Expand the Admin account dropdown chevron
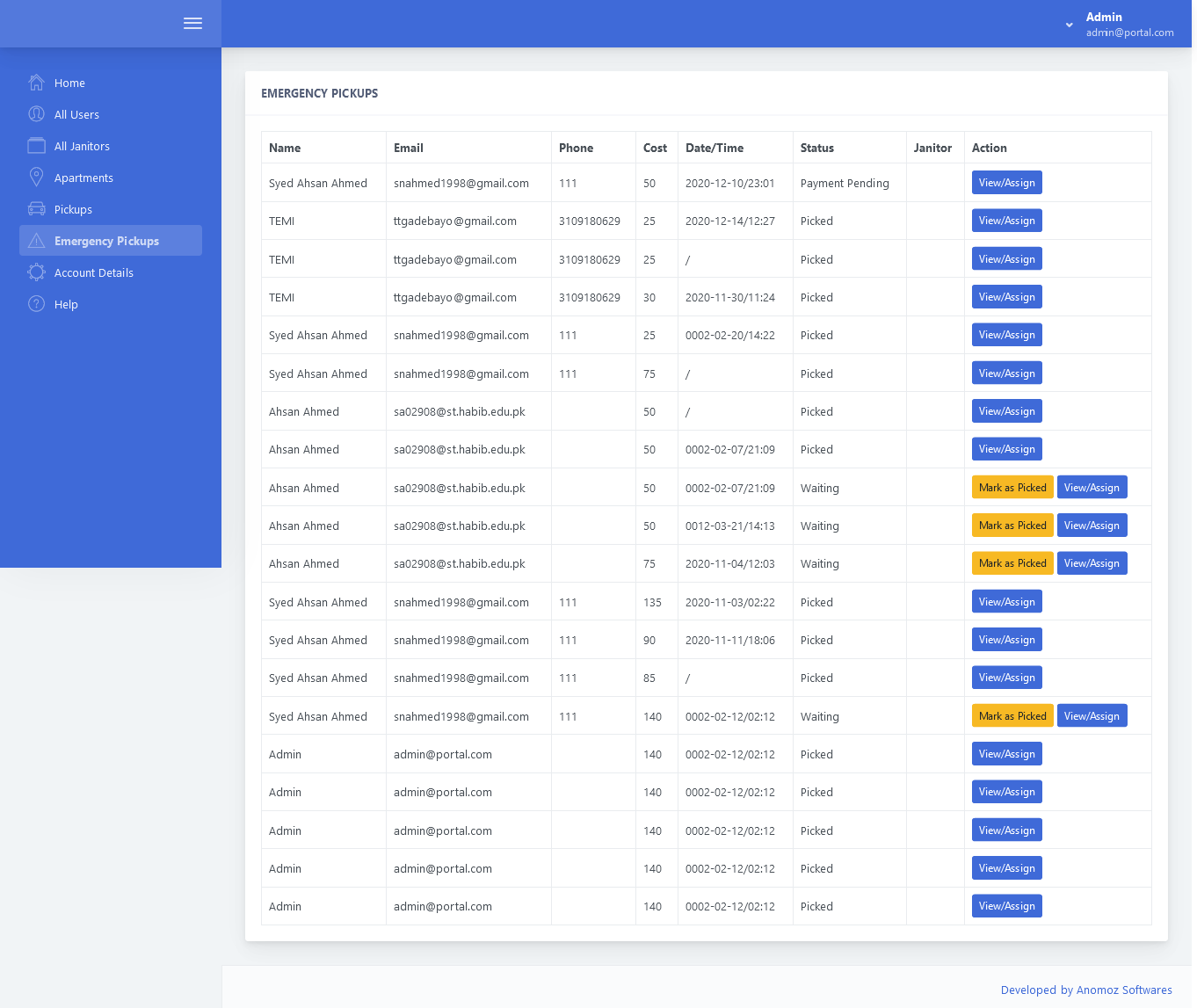 click(x=1069, y=25)
